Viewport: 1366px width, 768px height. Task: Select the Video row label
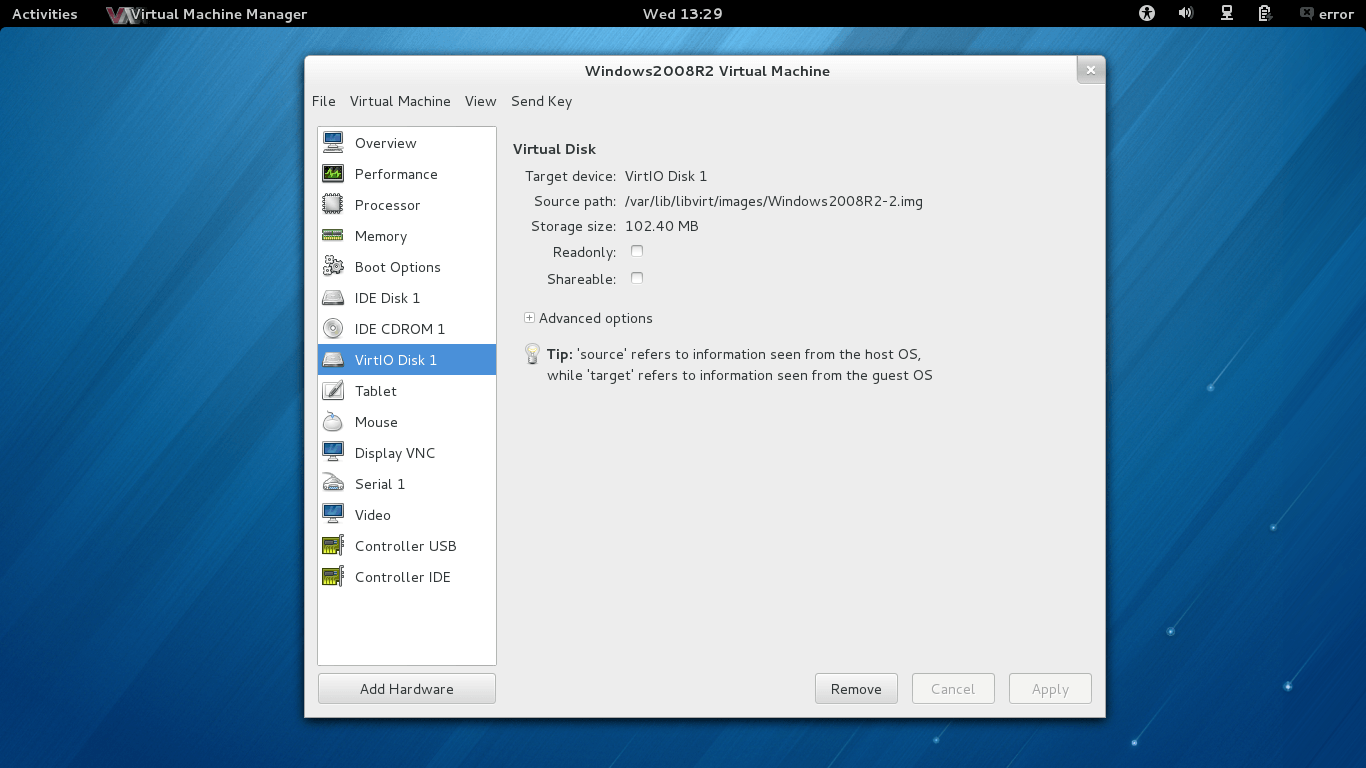[373, 515]
